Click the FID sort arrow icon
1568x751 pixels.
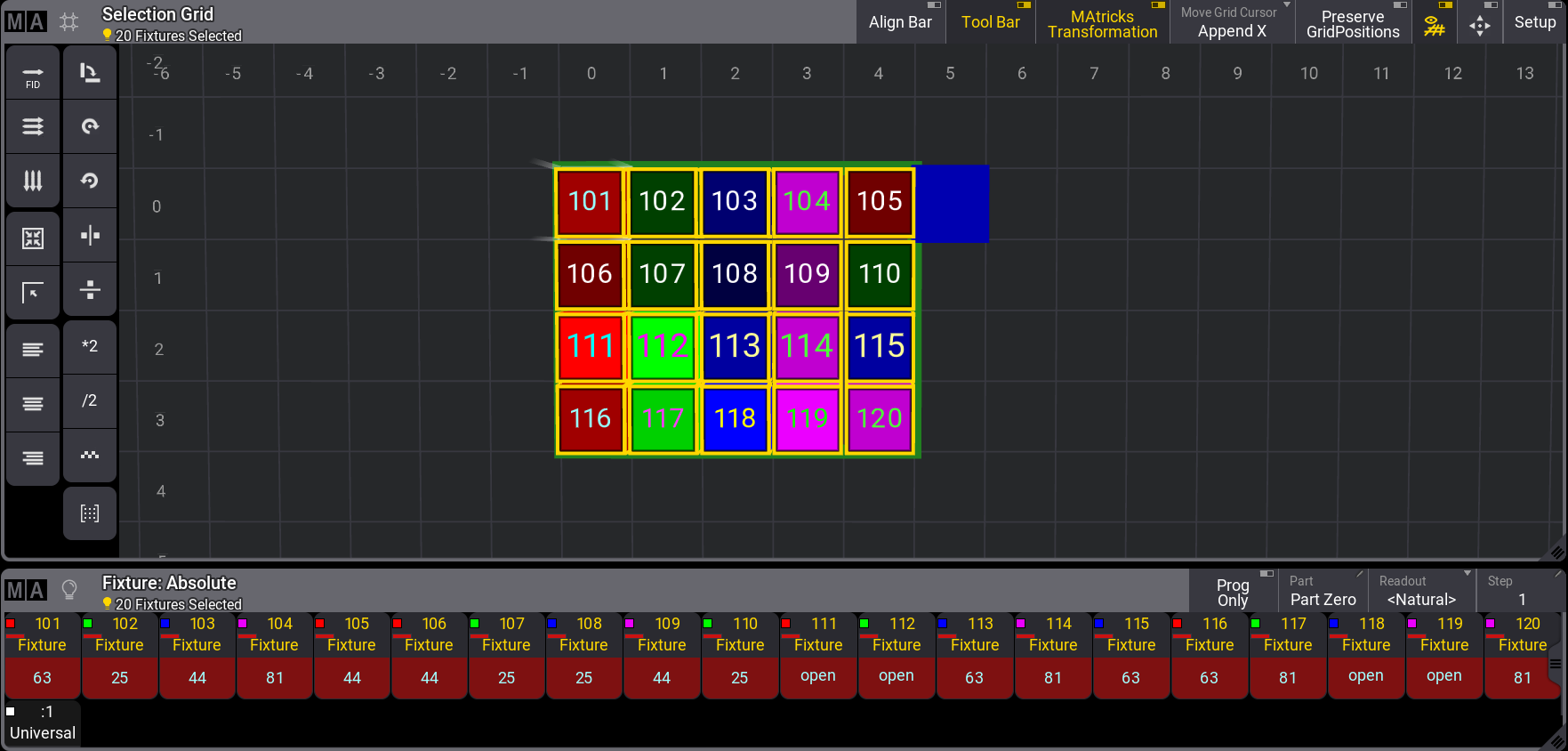click(33, 73)
